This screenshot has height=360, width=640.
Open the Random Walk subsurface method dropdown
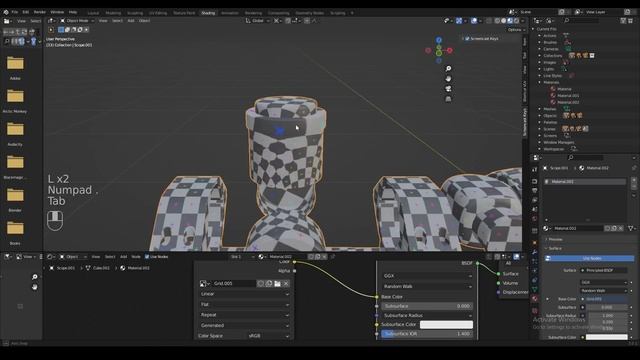click(x=427, y=287)
